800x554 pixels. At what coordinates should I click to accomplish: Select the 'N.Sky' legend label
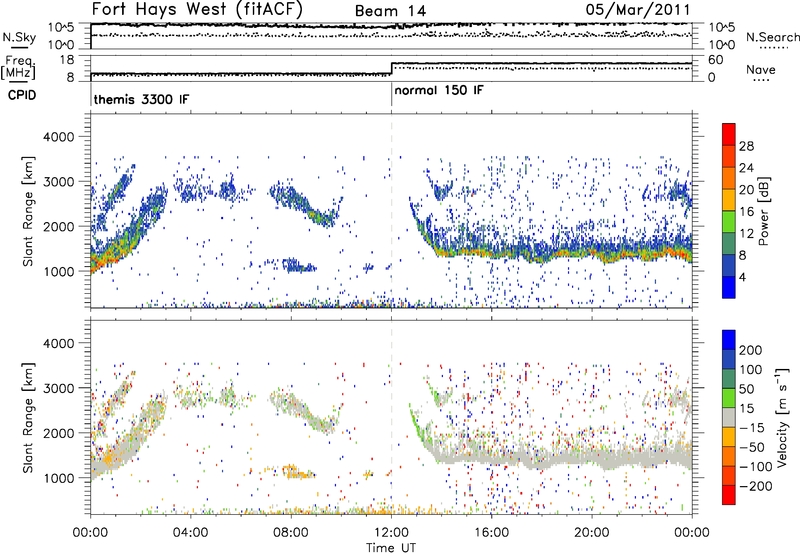19,37
